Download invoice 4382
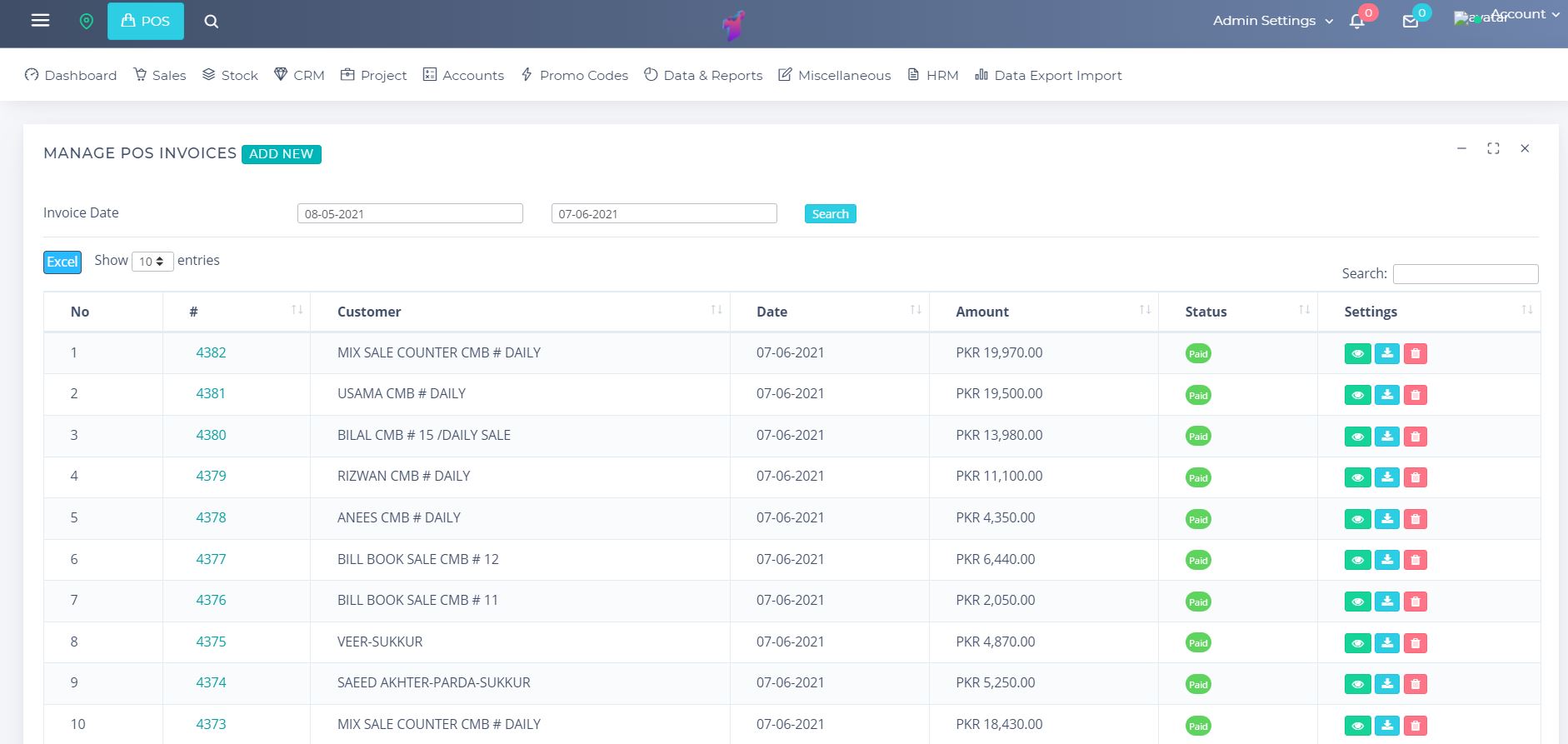The height and width of the screenshot is (744, 1568). (x=1386, y=353)
